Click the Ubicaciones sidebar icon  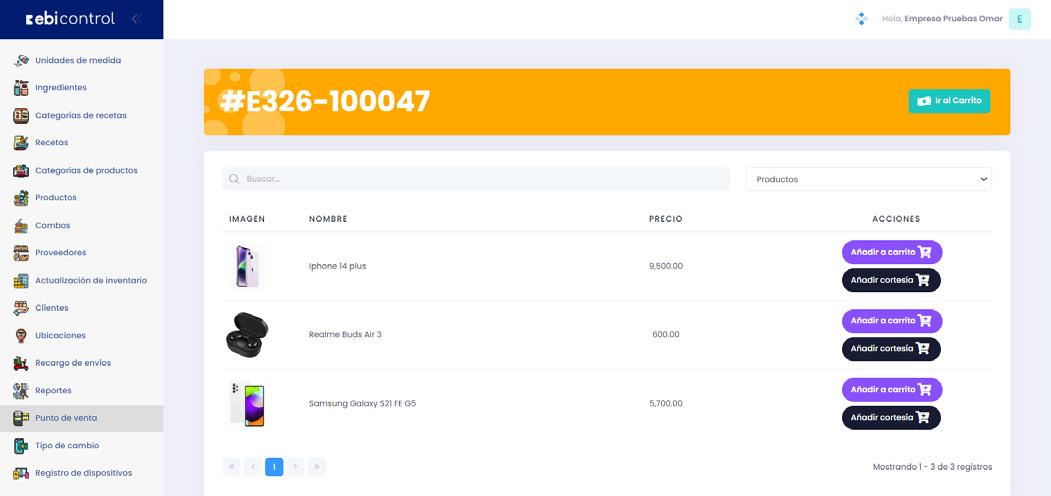21,335
